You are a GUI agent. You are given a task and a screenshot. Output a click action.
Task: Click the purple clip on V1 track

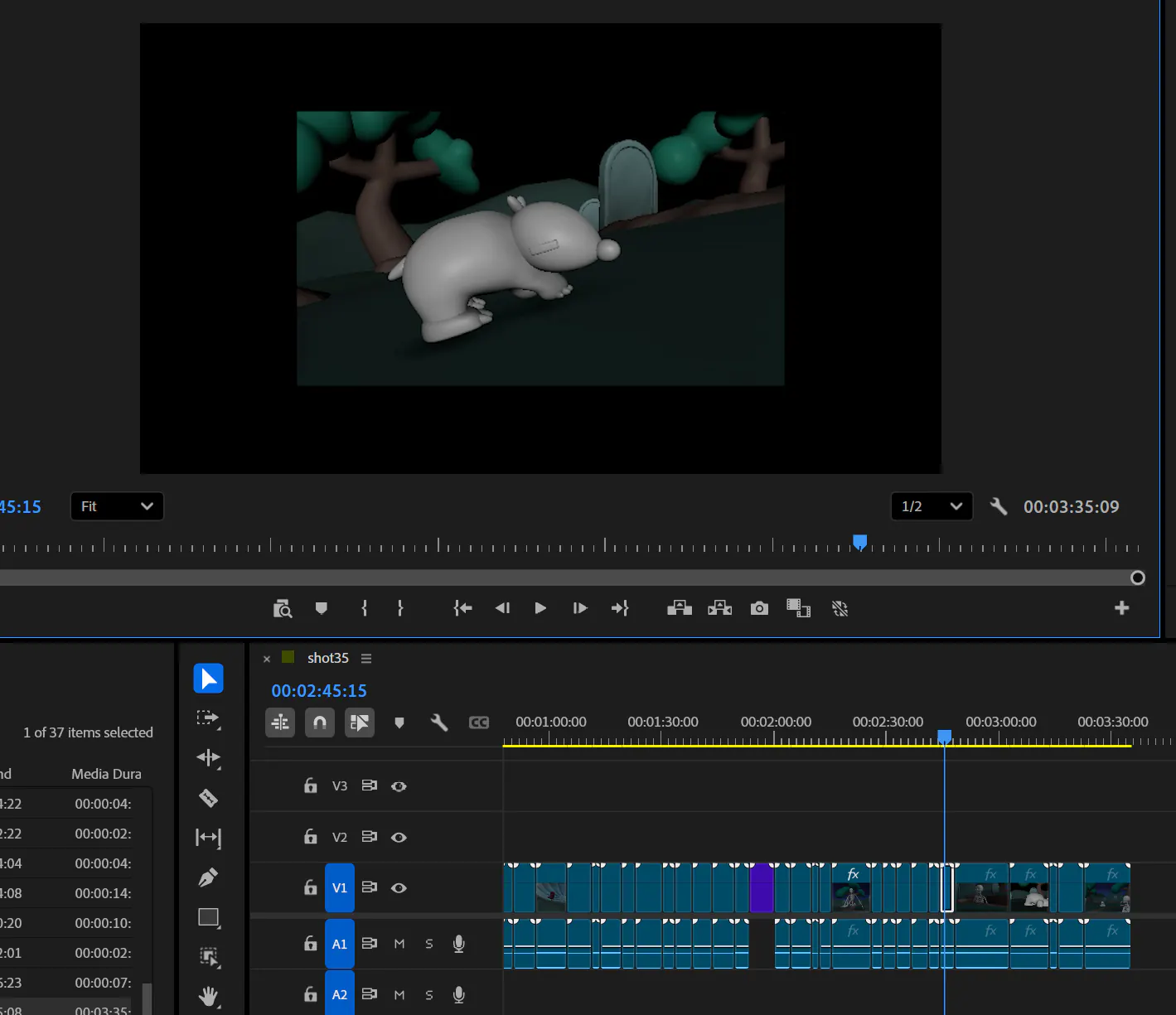coord(762,887)
